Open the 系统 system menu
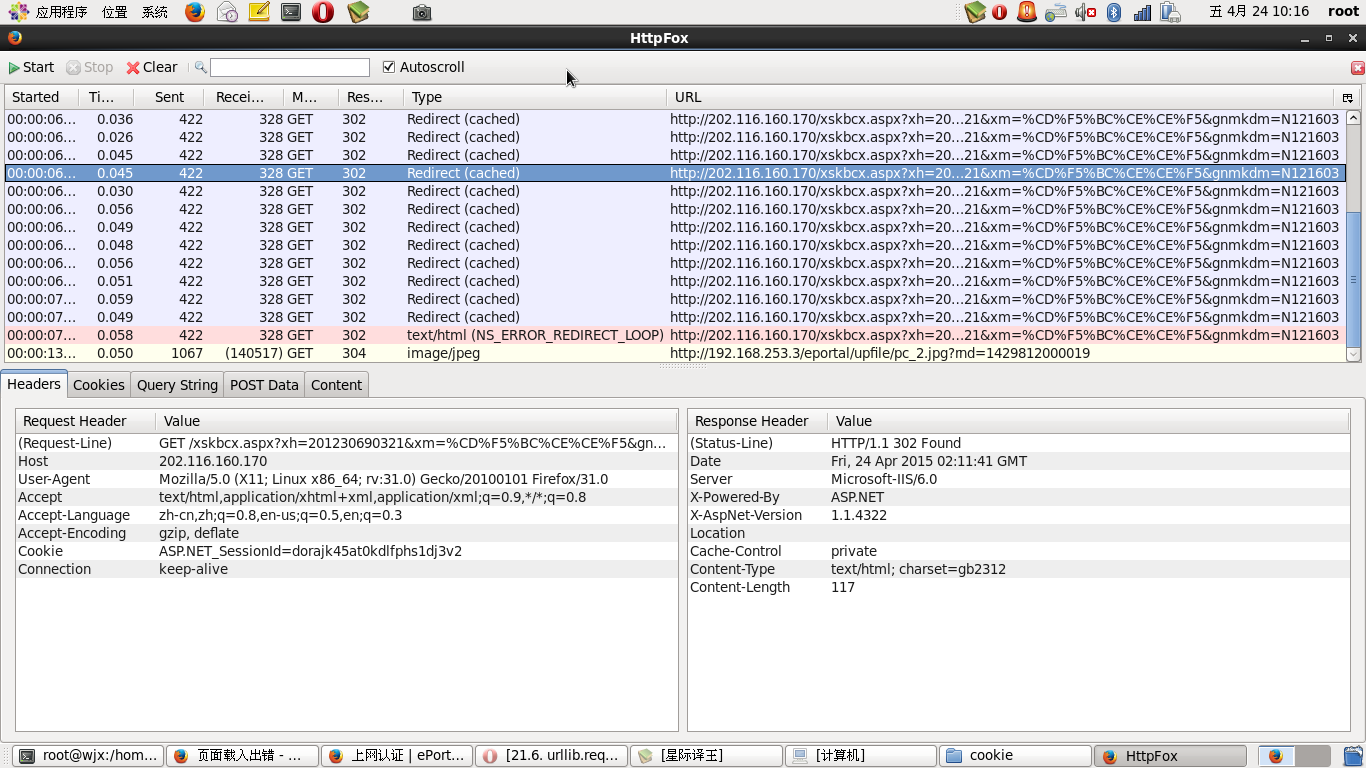The height and width of the screenshot is (768, 1366). point(155,12)
